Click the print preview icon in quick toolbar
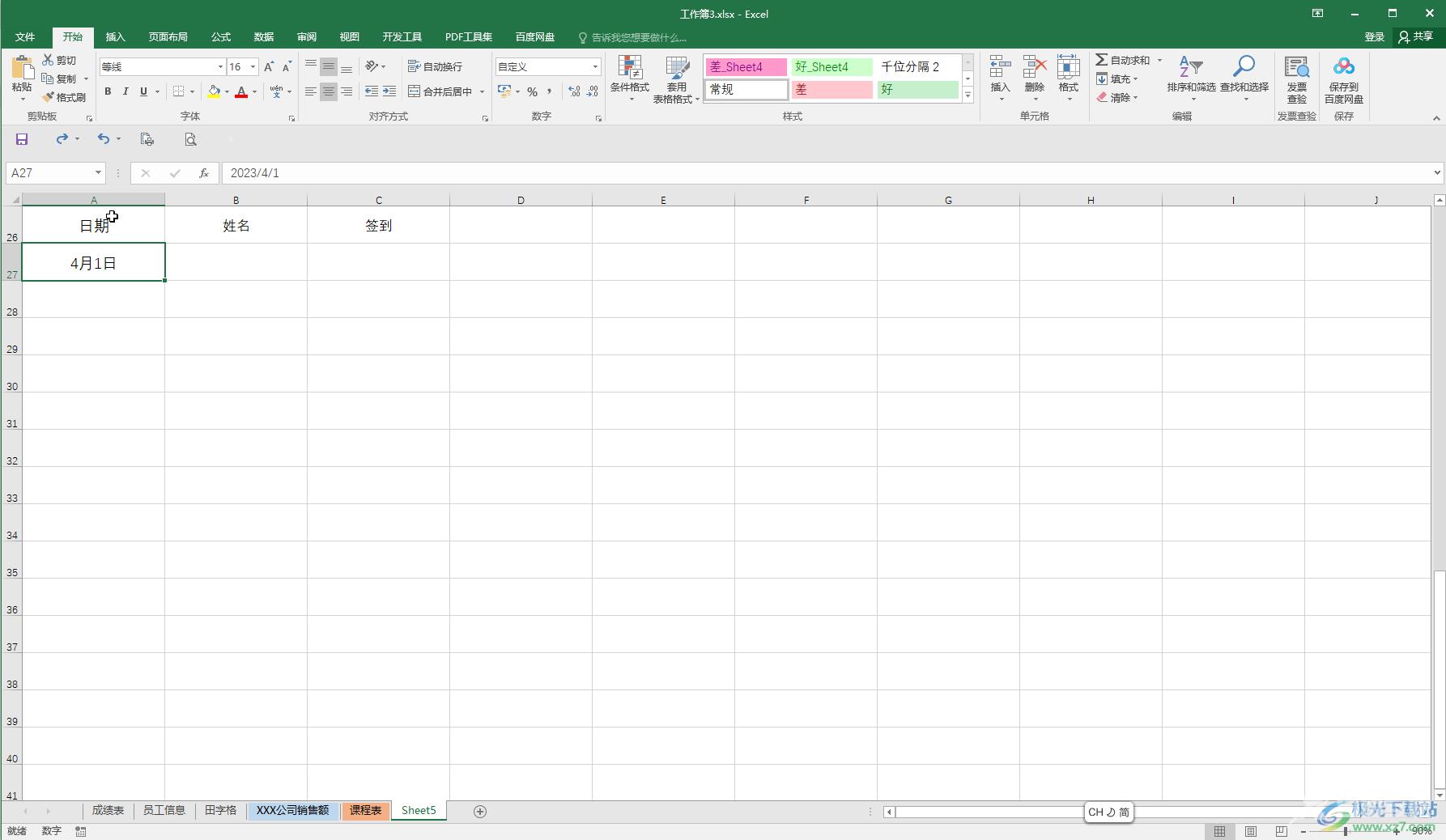Viewport: 1446px width, 840px height. (190, 139)
